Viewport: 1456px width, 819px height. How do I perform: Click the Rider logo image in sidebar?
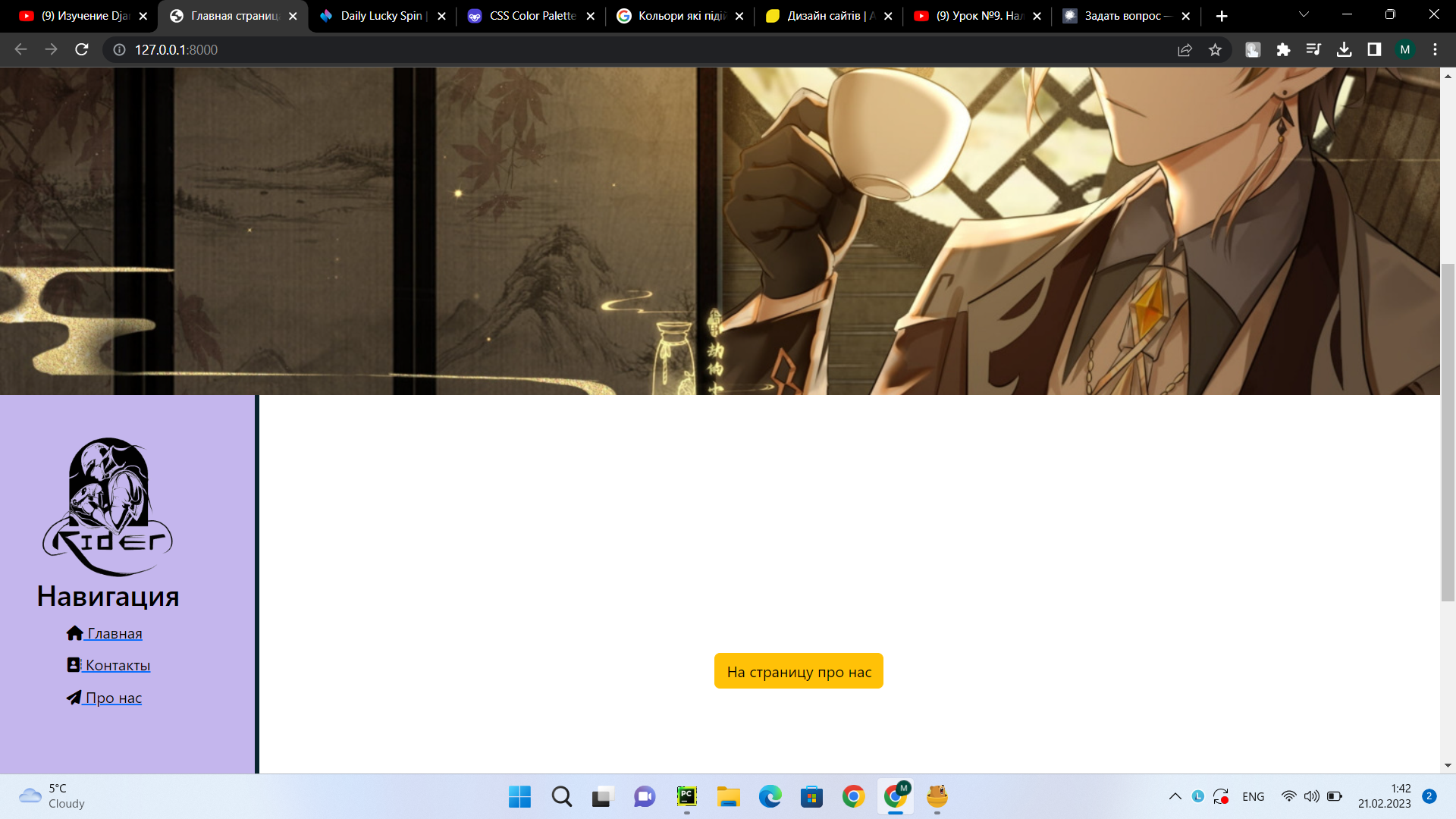[108, 507]
